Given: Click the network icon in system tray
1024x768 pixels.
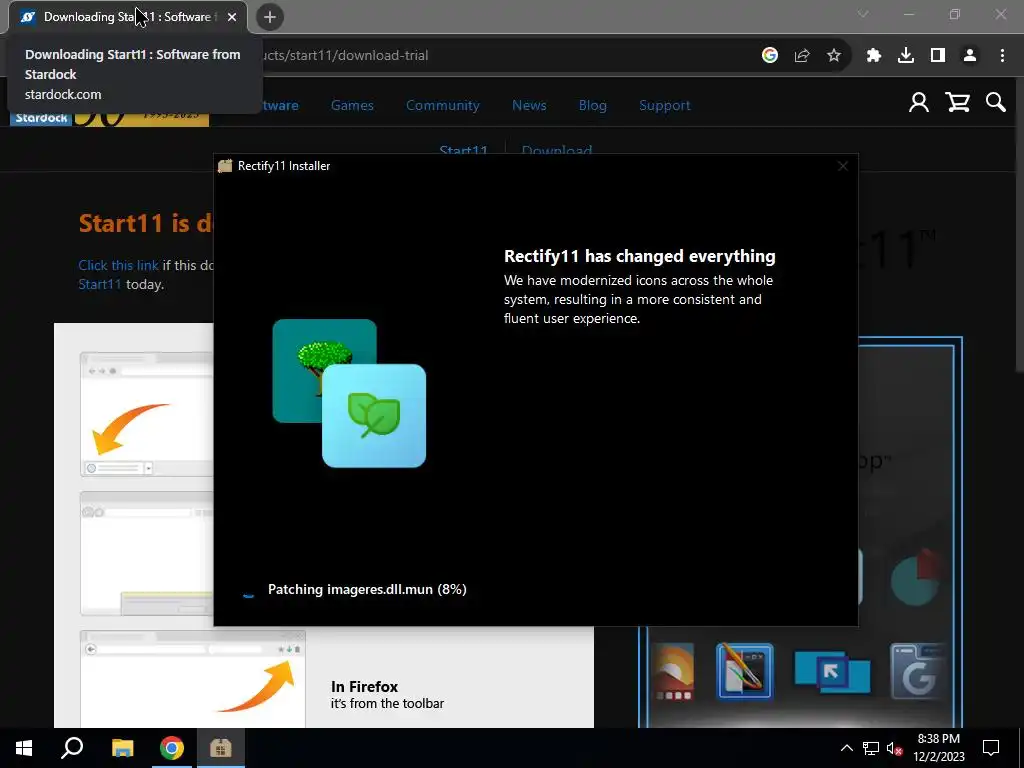Looking at the screenshot, I should coord(871,748).
